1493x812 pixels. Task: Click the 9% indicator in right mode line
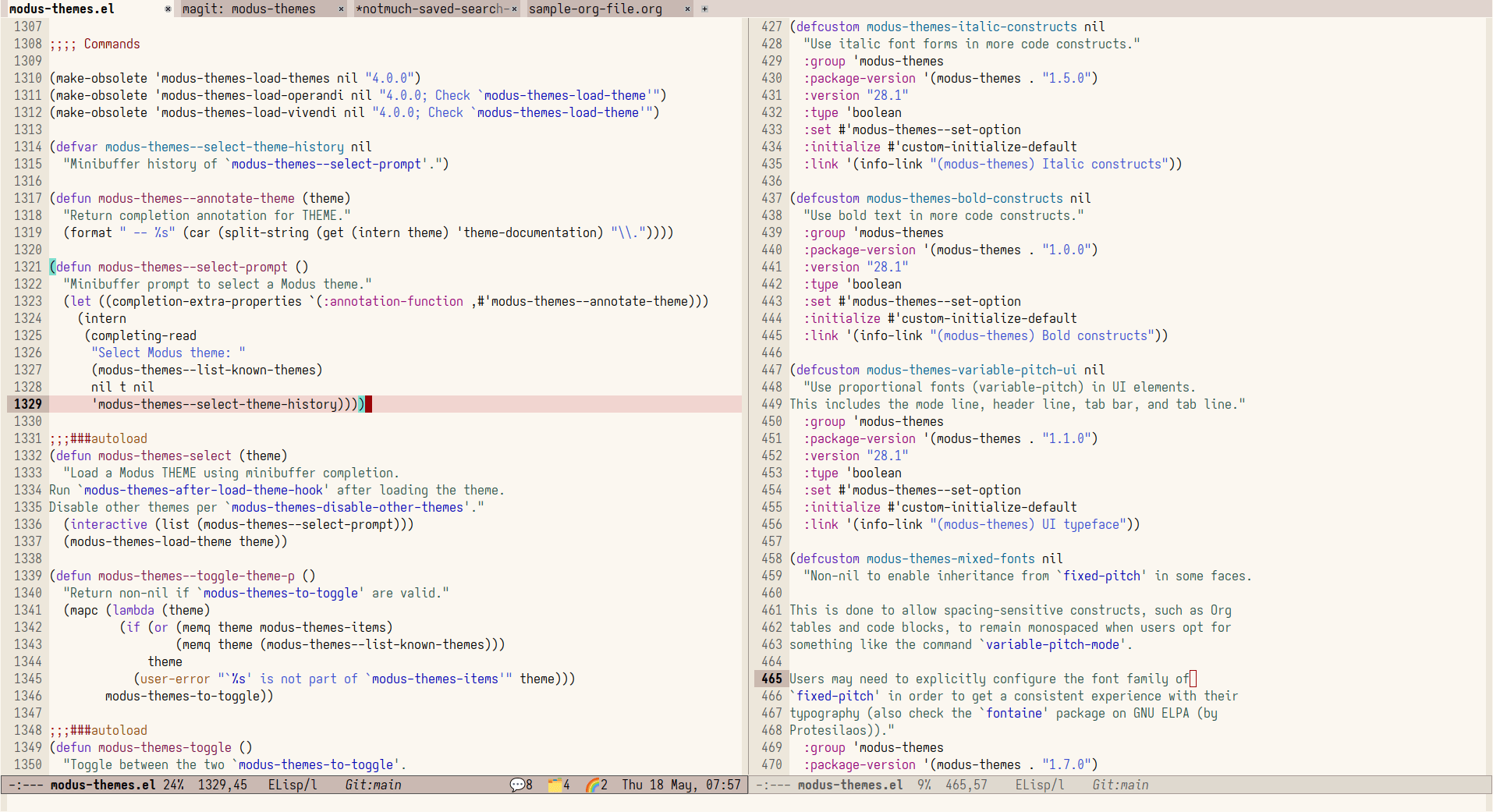coord(924,785)
